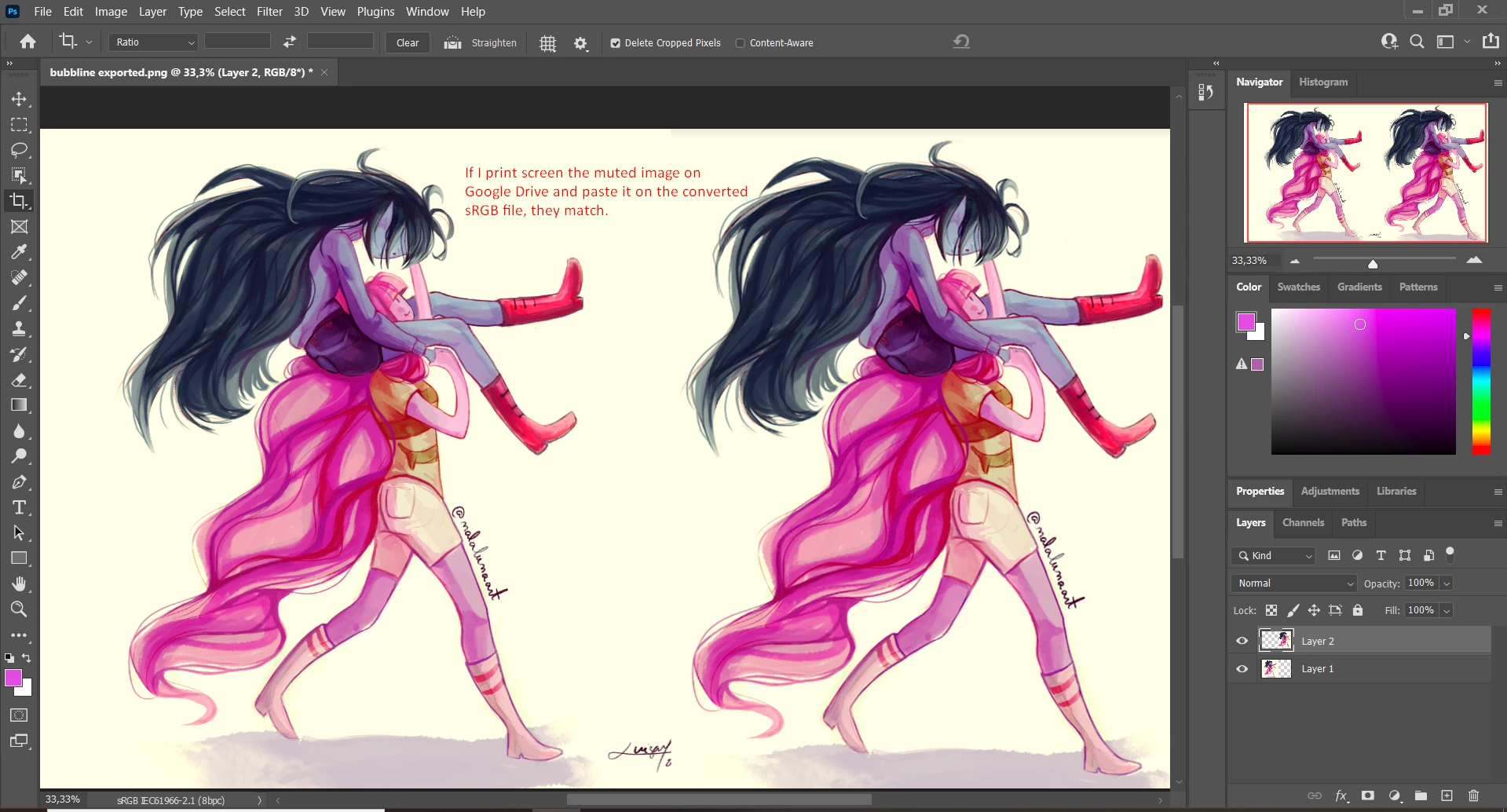Screen dimensions: 1507x812
Task: Add a layer mask to Layer 2
Action: click(1368, 796)
